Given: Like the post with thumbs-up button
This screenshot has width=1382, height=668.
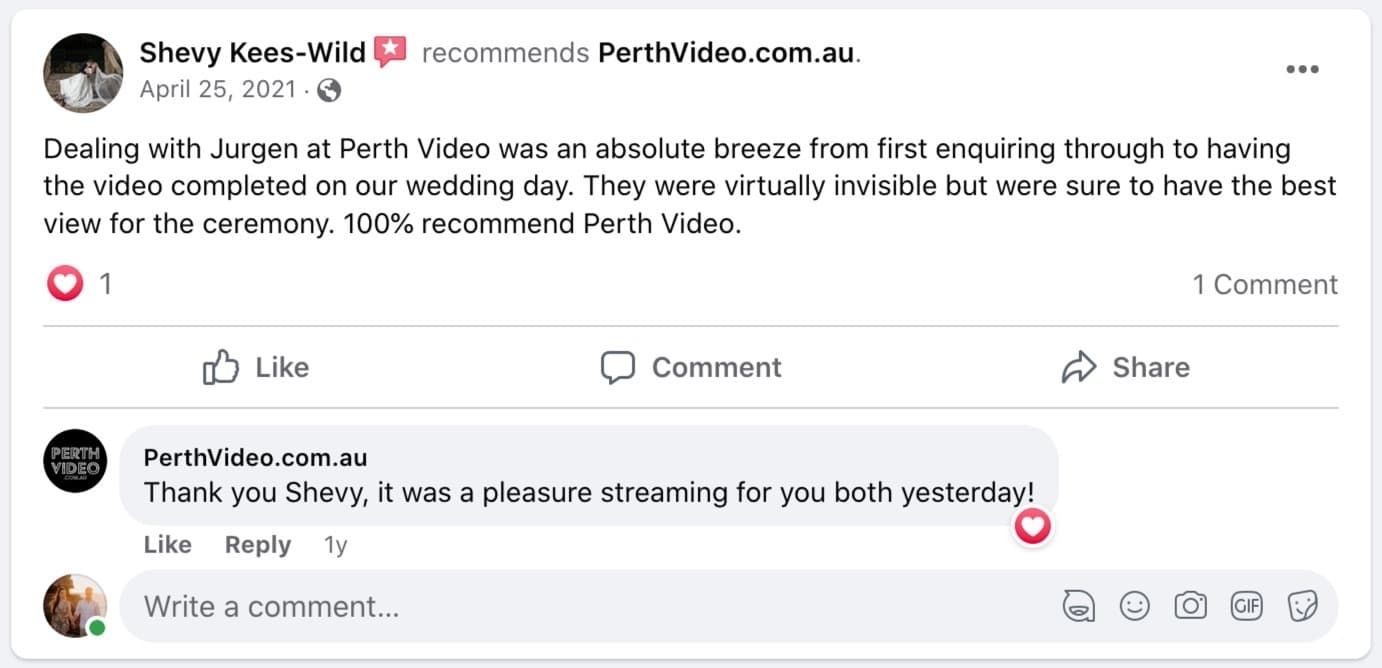Looking at the screenshot, I should click(x=256, y=367).
